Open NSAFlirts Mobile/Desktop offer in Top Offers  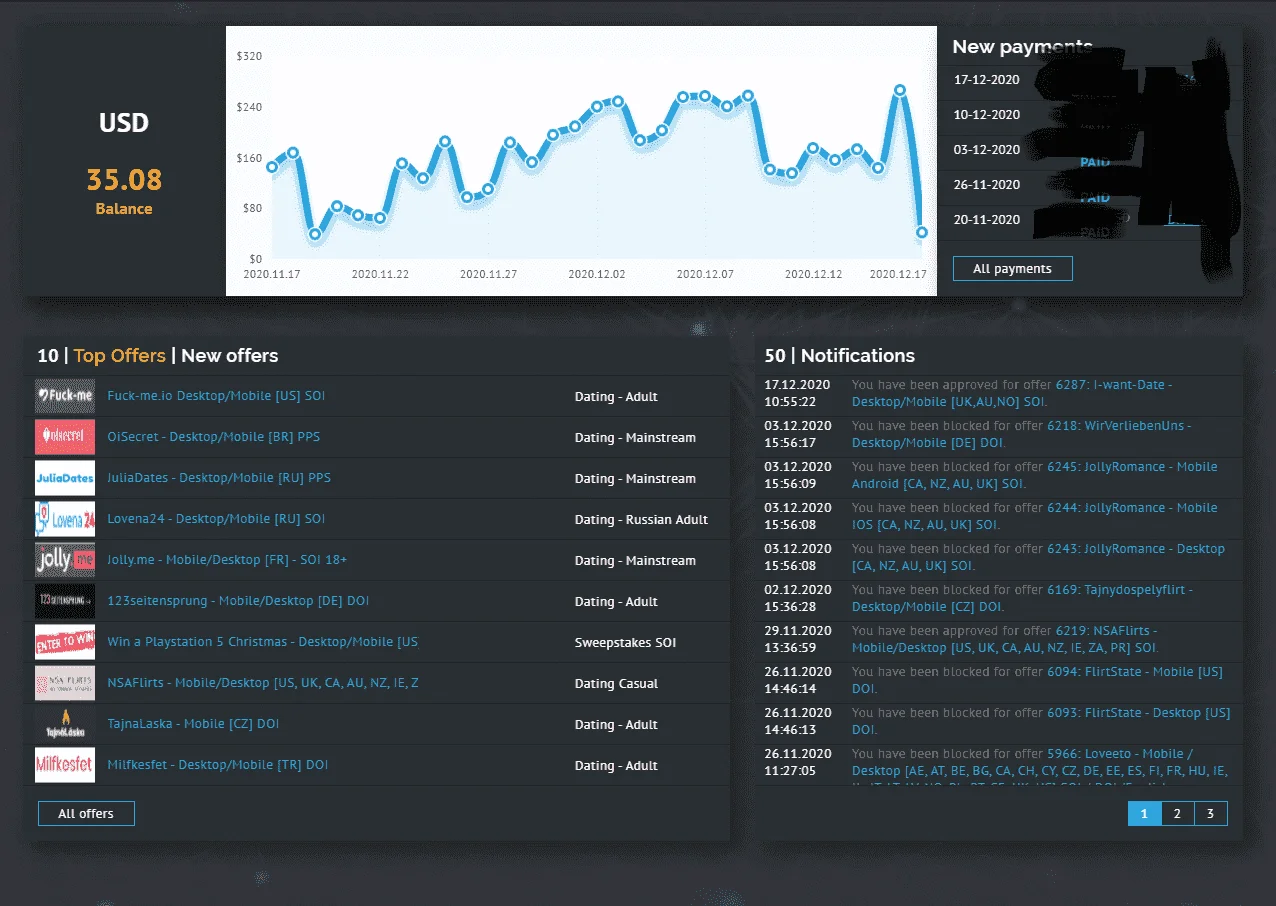[263, 683]
